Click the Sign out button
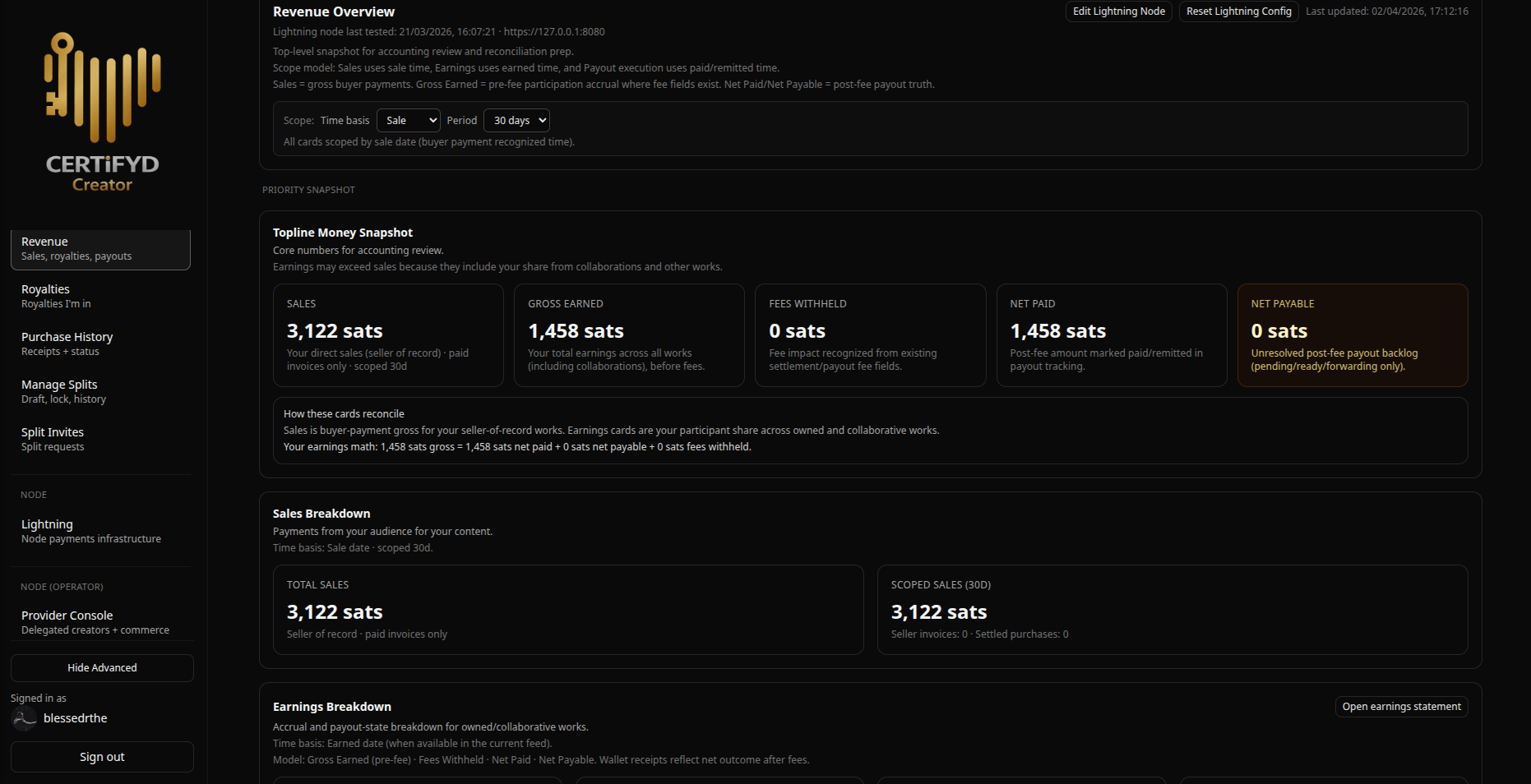Viewport: 1531px width, 784px height. pyautogui.click(x=102, y=757)
